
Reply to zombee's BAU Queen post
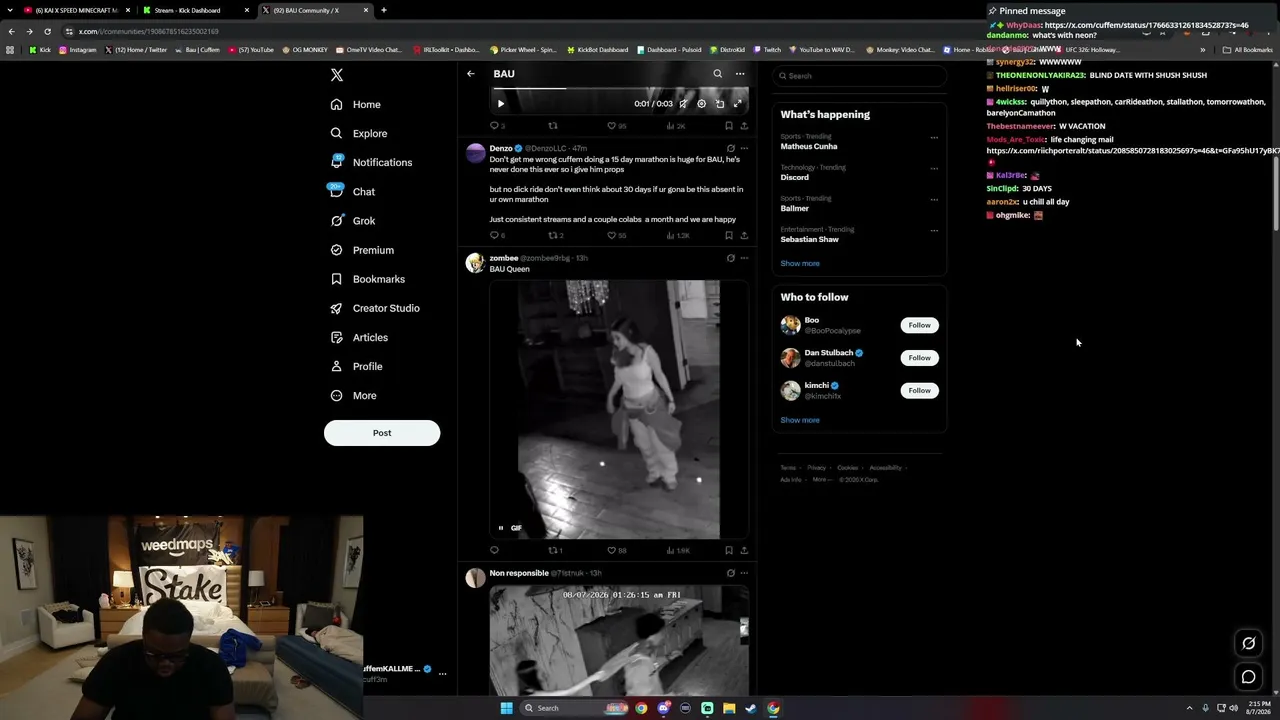click(x=494, y=550)
